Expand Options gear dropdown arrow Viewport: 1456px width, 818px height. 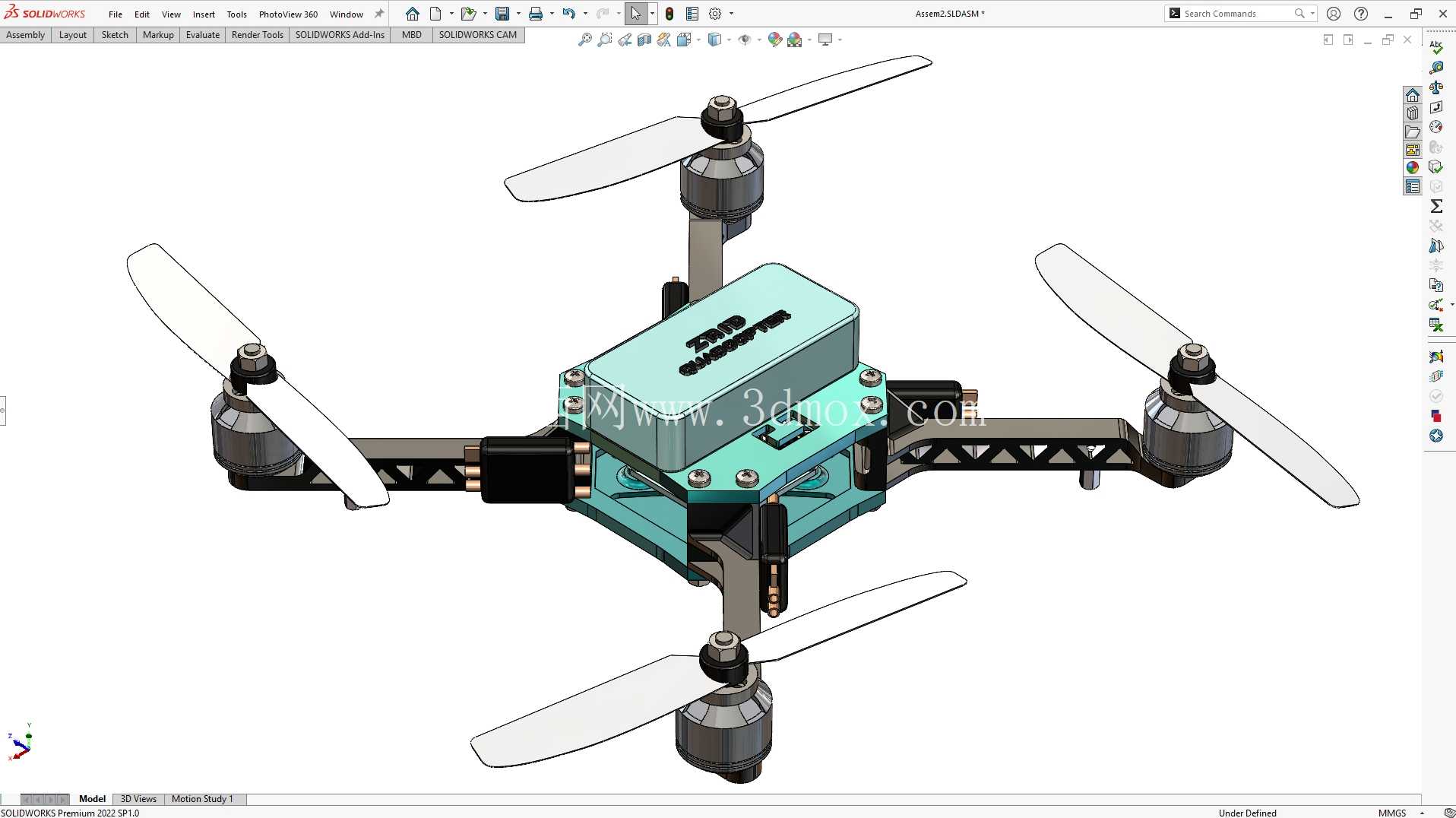[731, 14]
